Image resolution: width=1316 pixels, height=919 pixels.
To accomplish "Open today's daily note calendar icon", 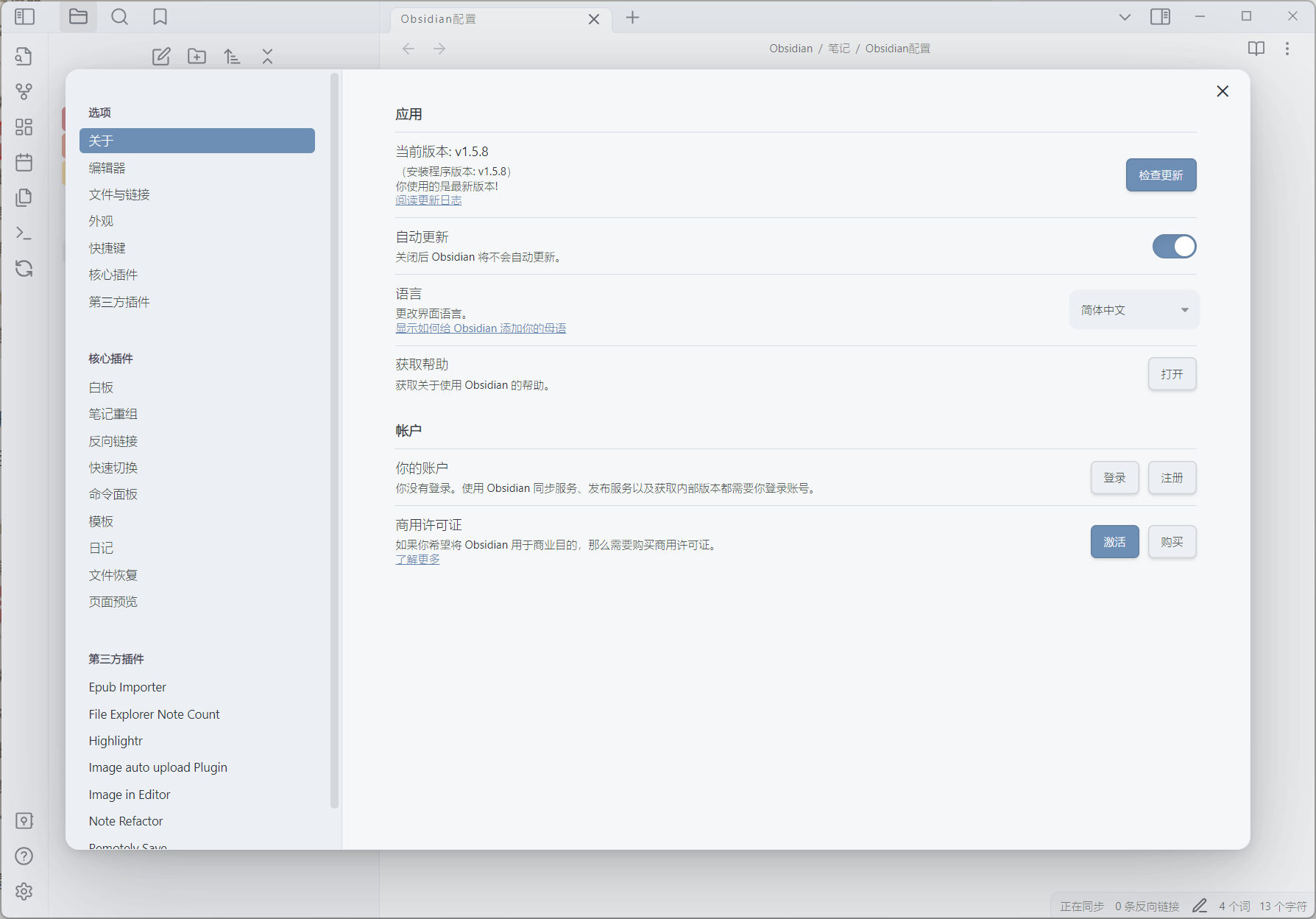I will (24, 162).
